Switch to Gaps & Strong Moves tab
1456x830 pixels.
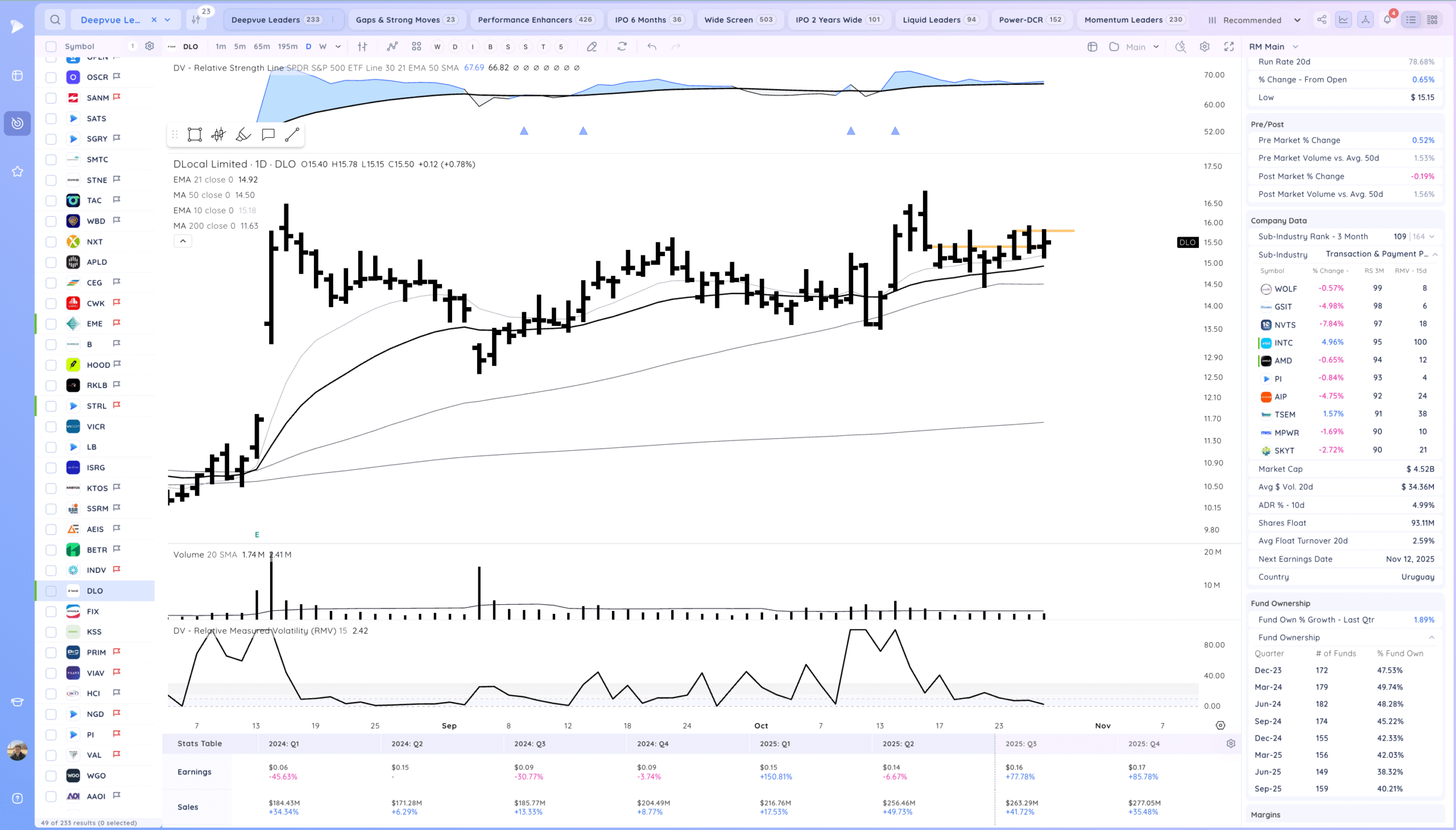[x=406, y=20]
